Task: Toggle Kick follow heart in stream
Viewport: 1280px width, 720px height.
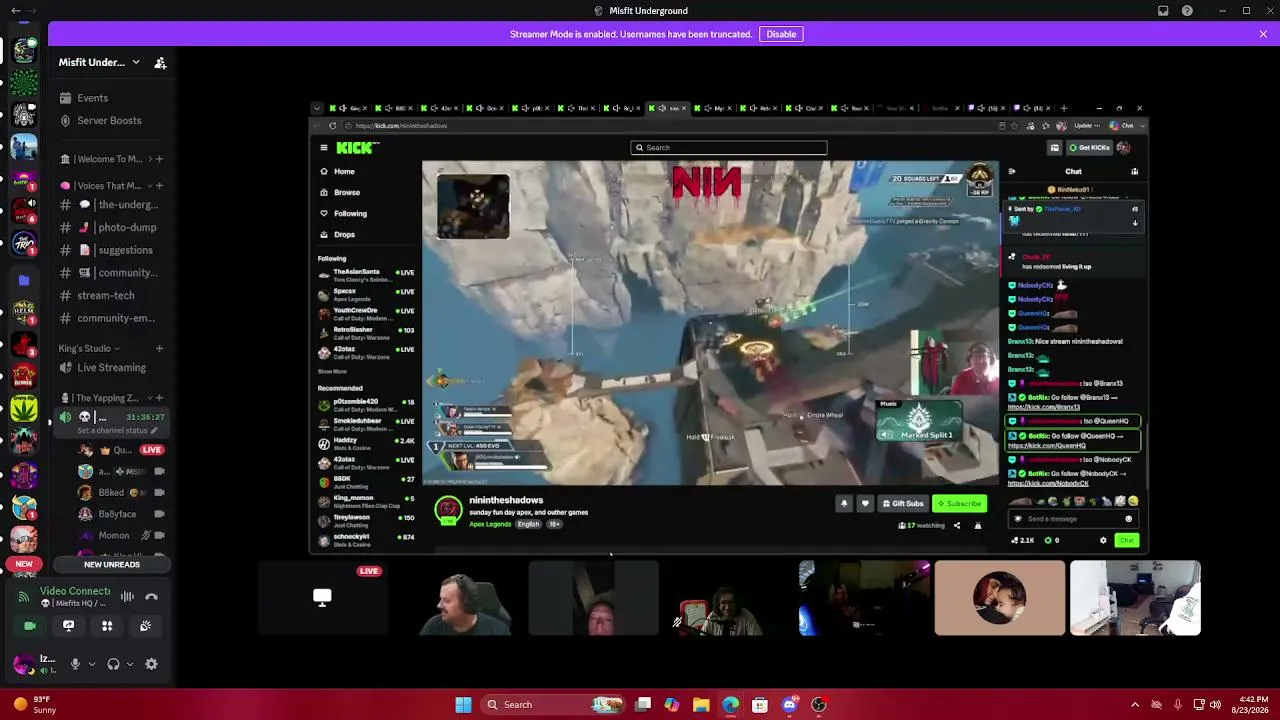Action: 865,504
